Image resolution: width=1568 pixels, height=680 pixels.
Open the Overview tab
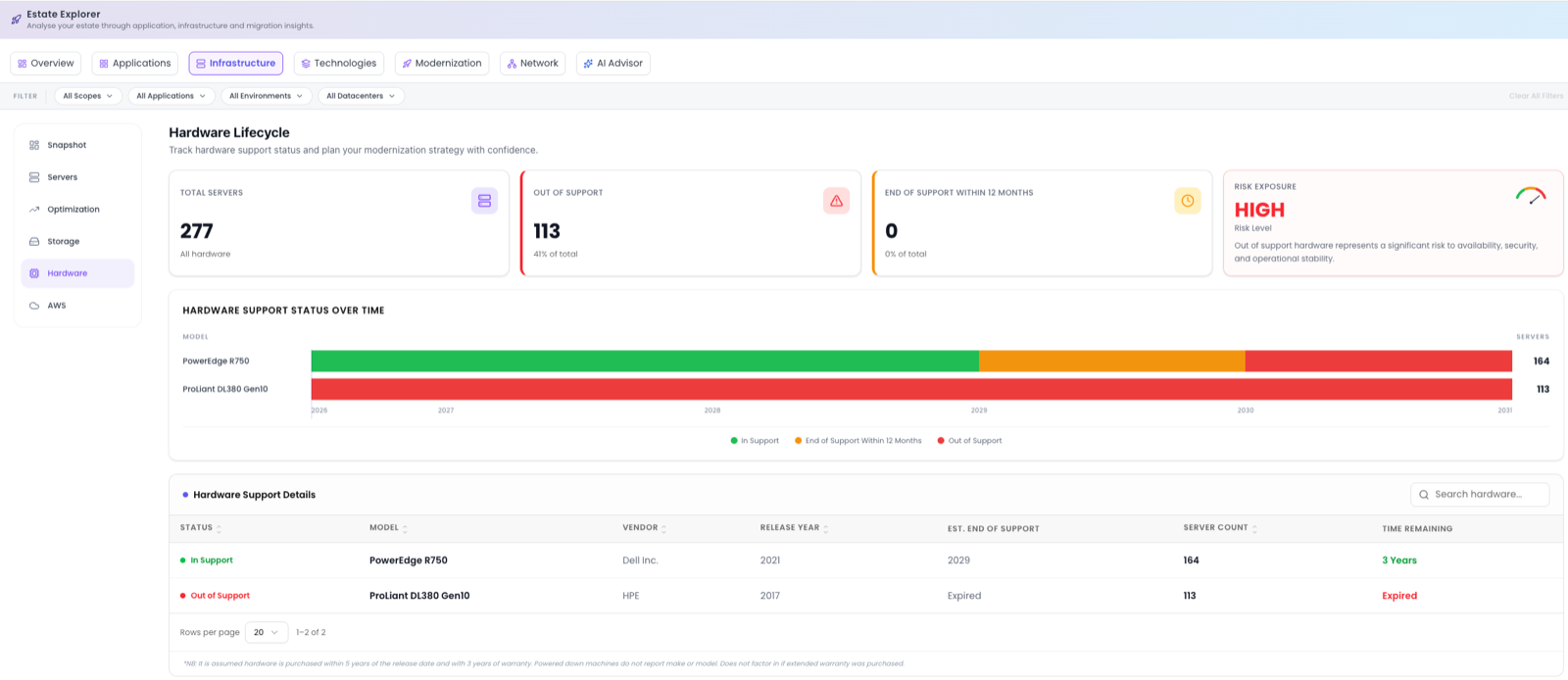coord(46,64)
